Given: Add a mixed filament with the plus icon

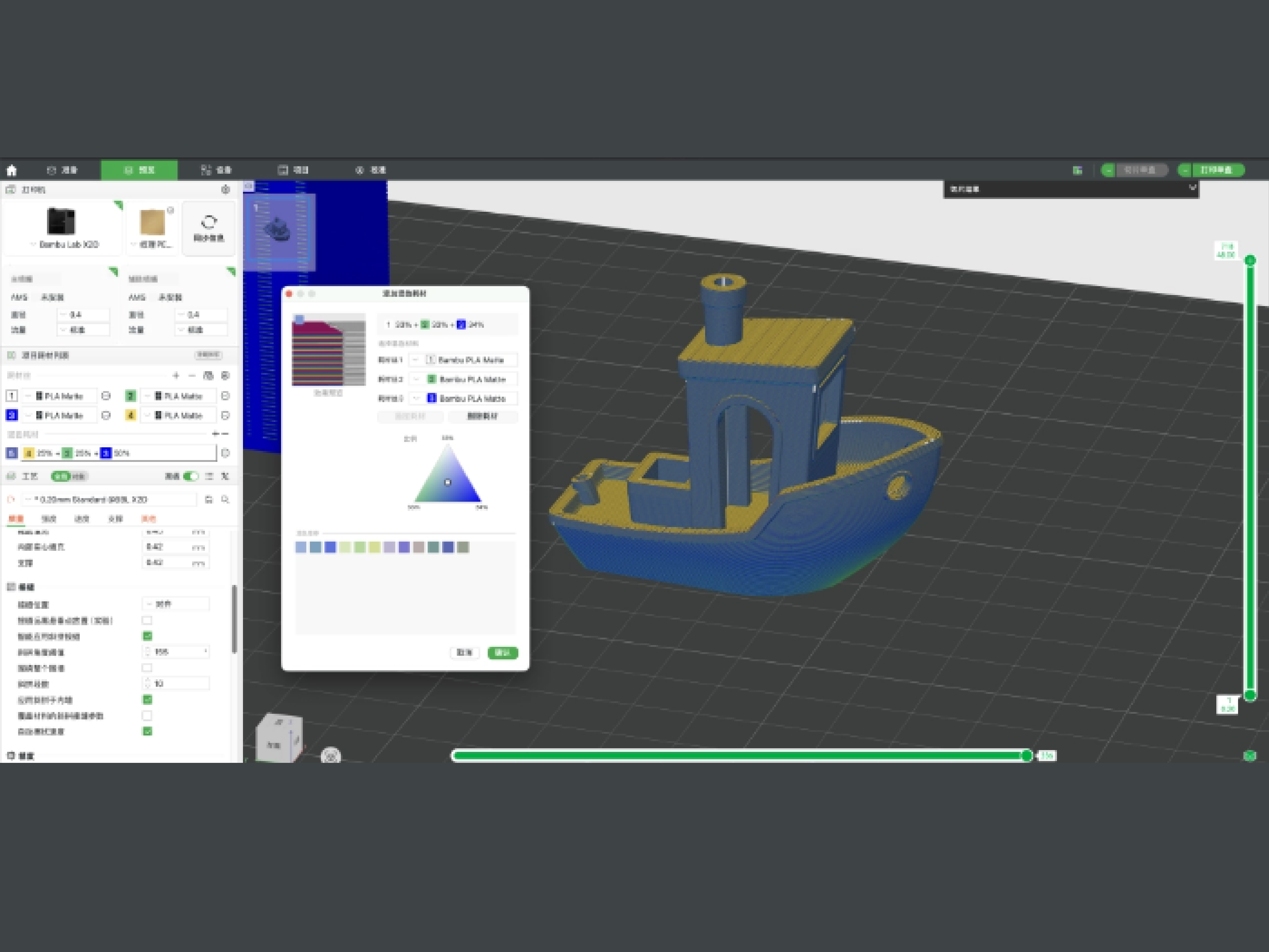Looking at the screenshot, I should [215, 434].
